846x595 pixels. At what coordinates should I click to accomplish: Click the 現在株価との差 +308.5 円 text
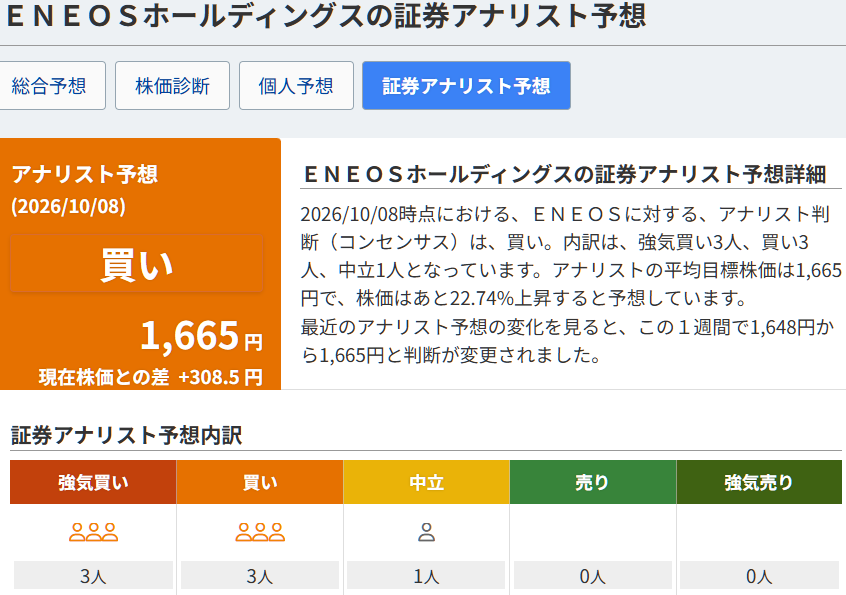tap(151, 377)
